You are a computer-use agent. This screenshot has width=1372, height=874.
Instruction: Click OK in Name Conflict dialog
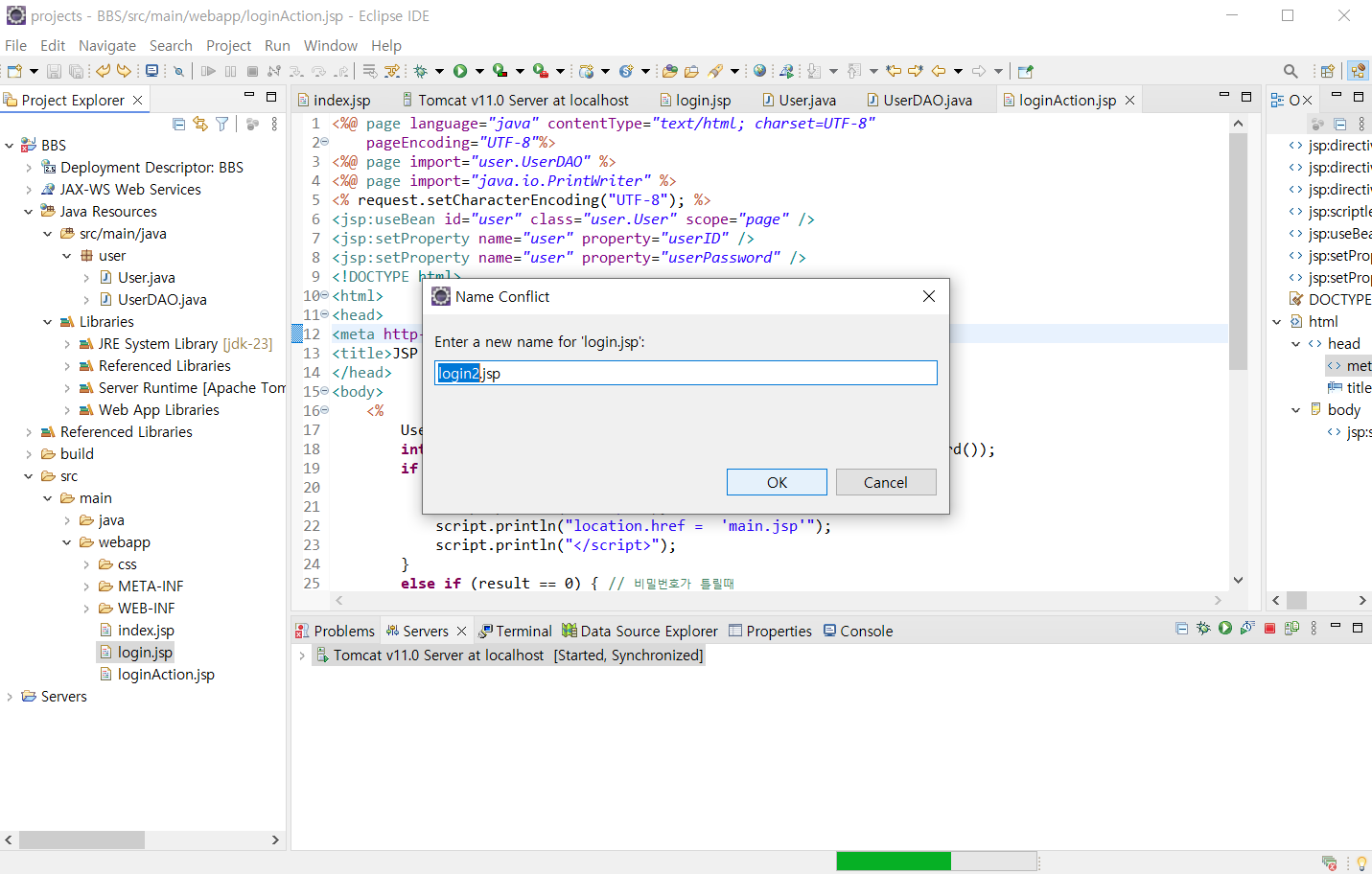(x=777, y=482)
